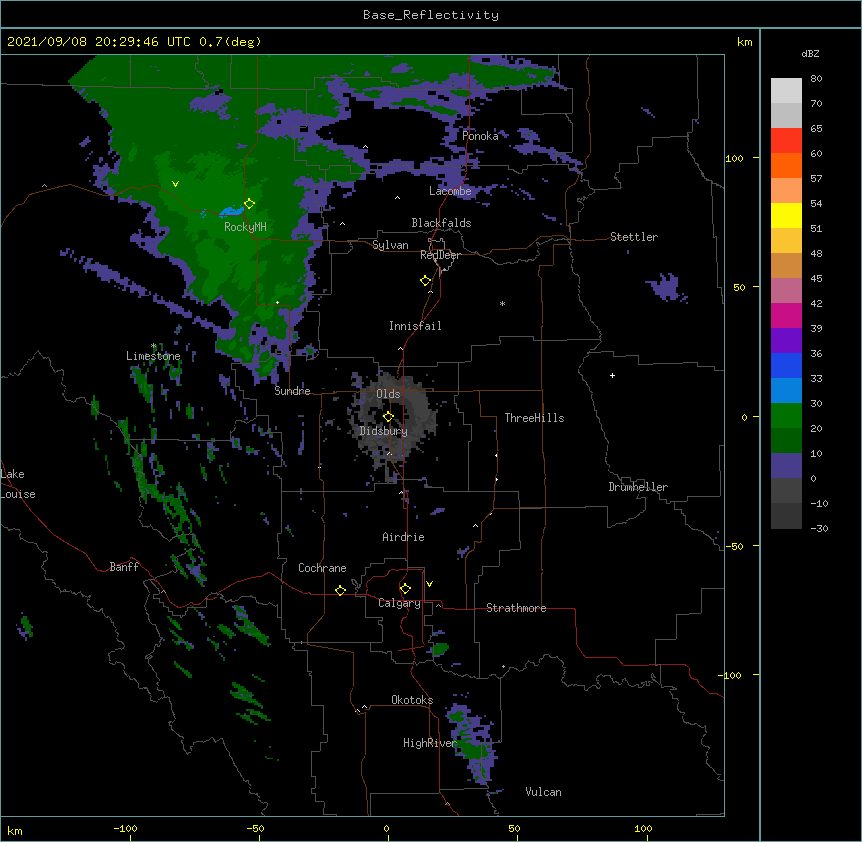The width and height of the screenshot is (862, 842).
Task: Pick the royal blue 33–36 dBZ legend color
Action: pos(786,365)
